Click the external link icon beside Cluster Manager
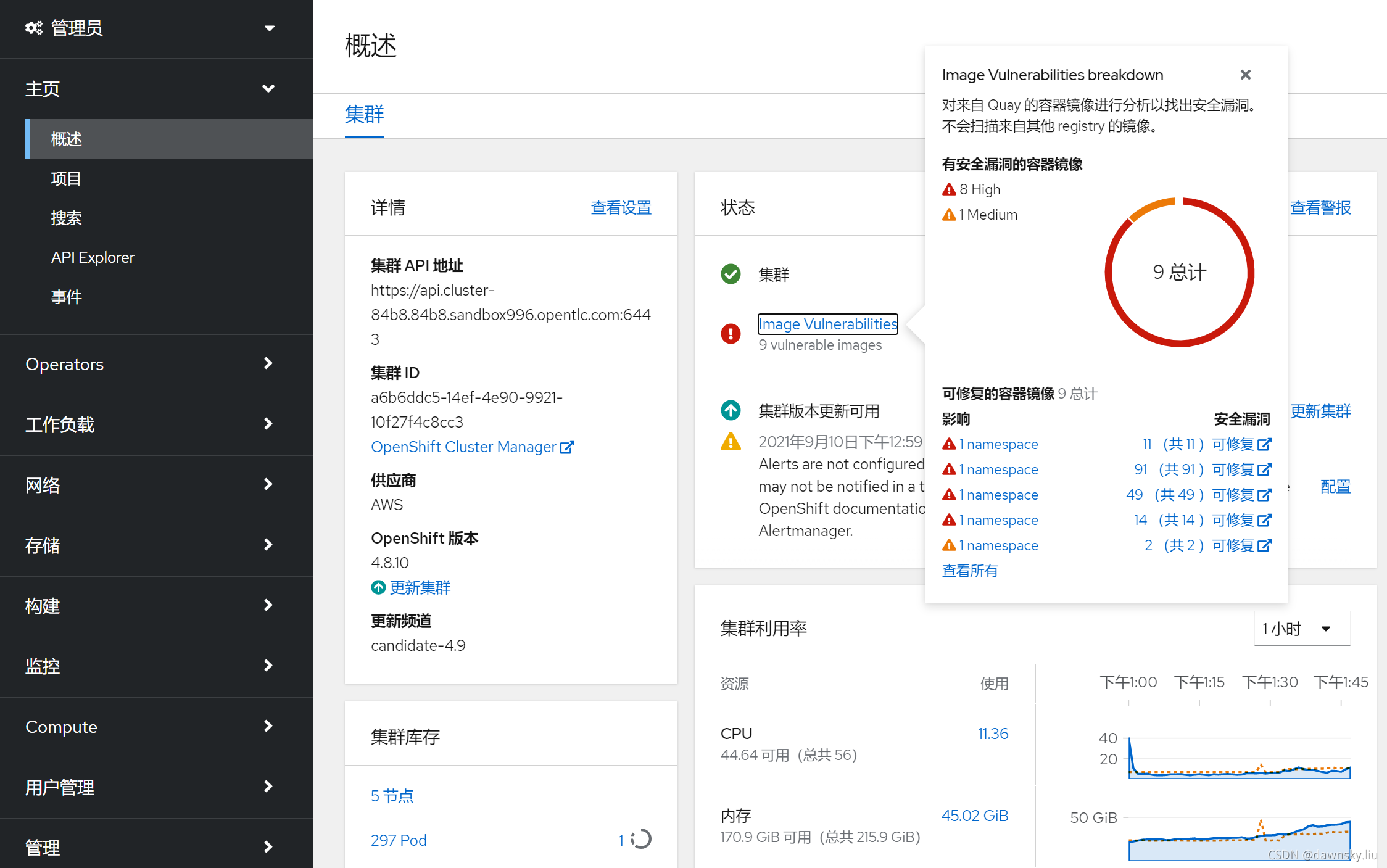The image size is (1387, 868). click(567, 447)
